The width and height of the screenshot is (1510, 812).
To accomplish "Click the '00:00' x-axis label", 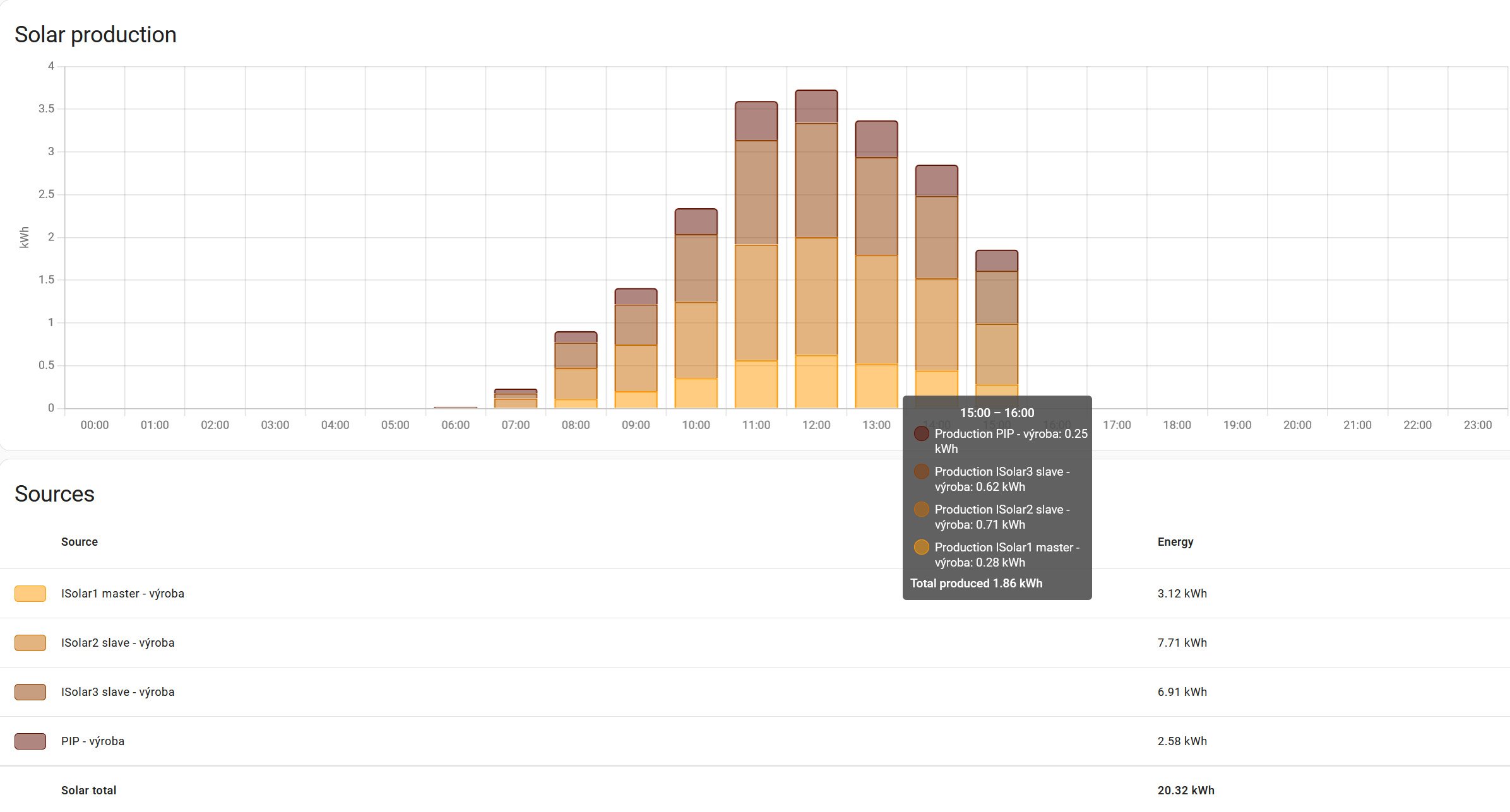I will pos(95,425).
